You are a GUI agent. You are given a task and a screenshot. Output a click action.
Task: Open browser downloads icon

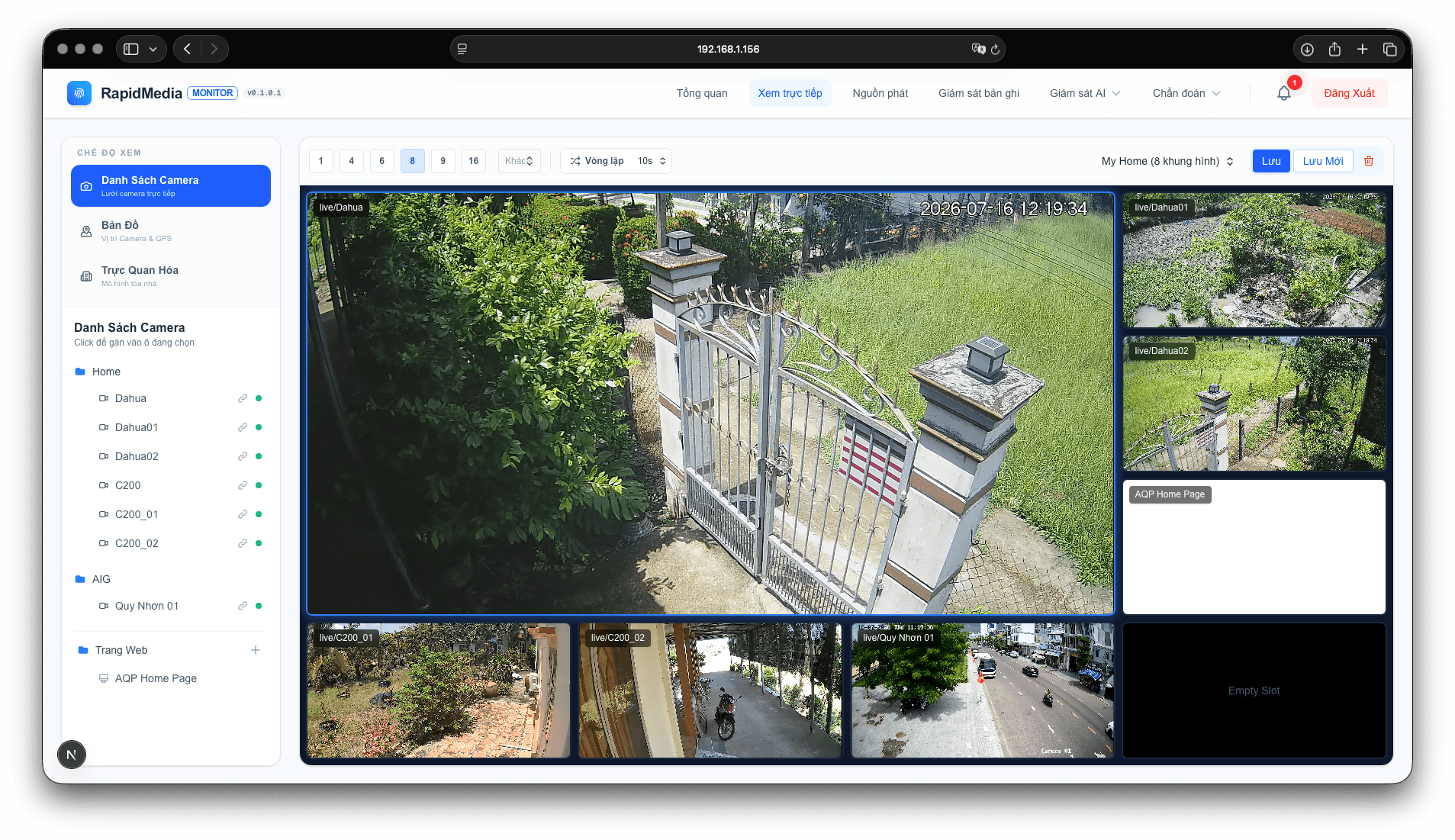point(1307,49)
